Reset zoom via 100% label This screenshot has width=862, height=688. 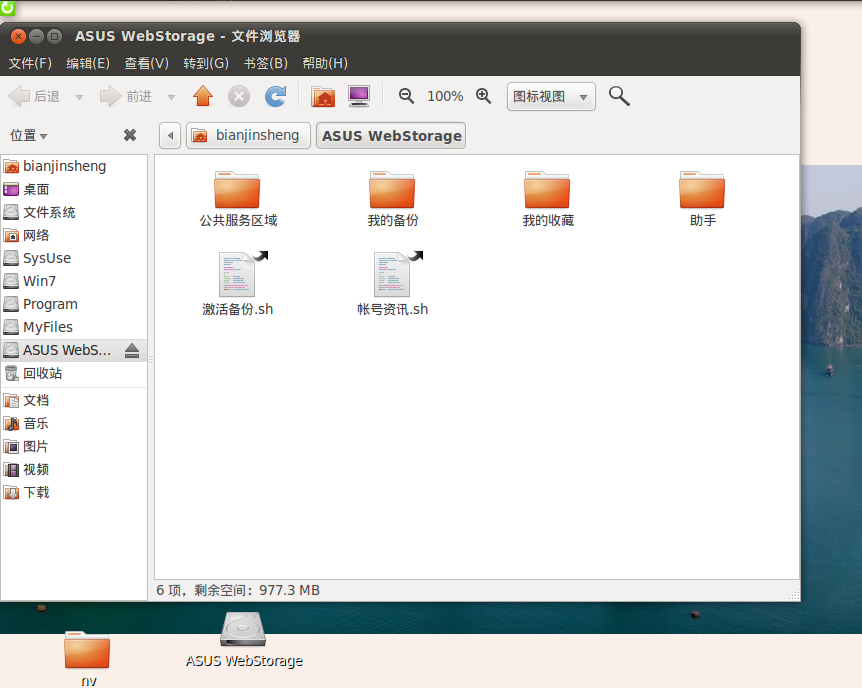445,96
